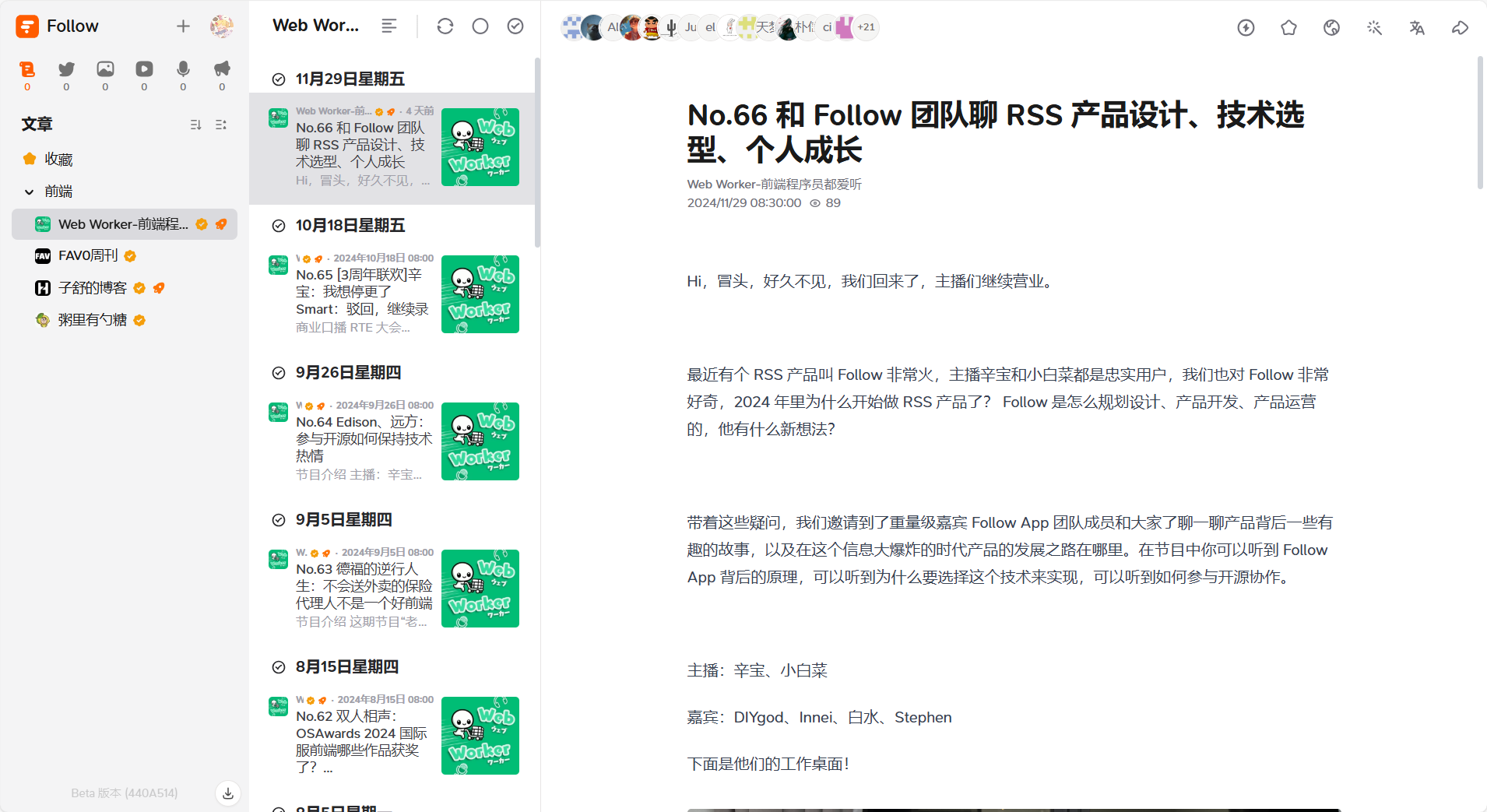Open the No.65 [3周年联欢] entry

pyautogui.click(x=362, y=293)
